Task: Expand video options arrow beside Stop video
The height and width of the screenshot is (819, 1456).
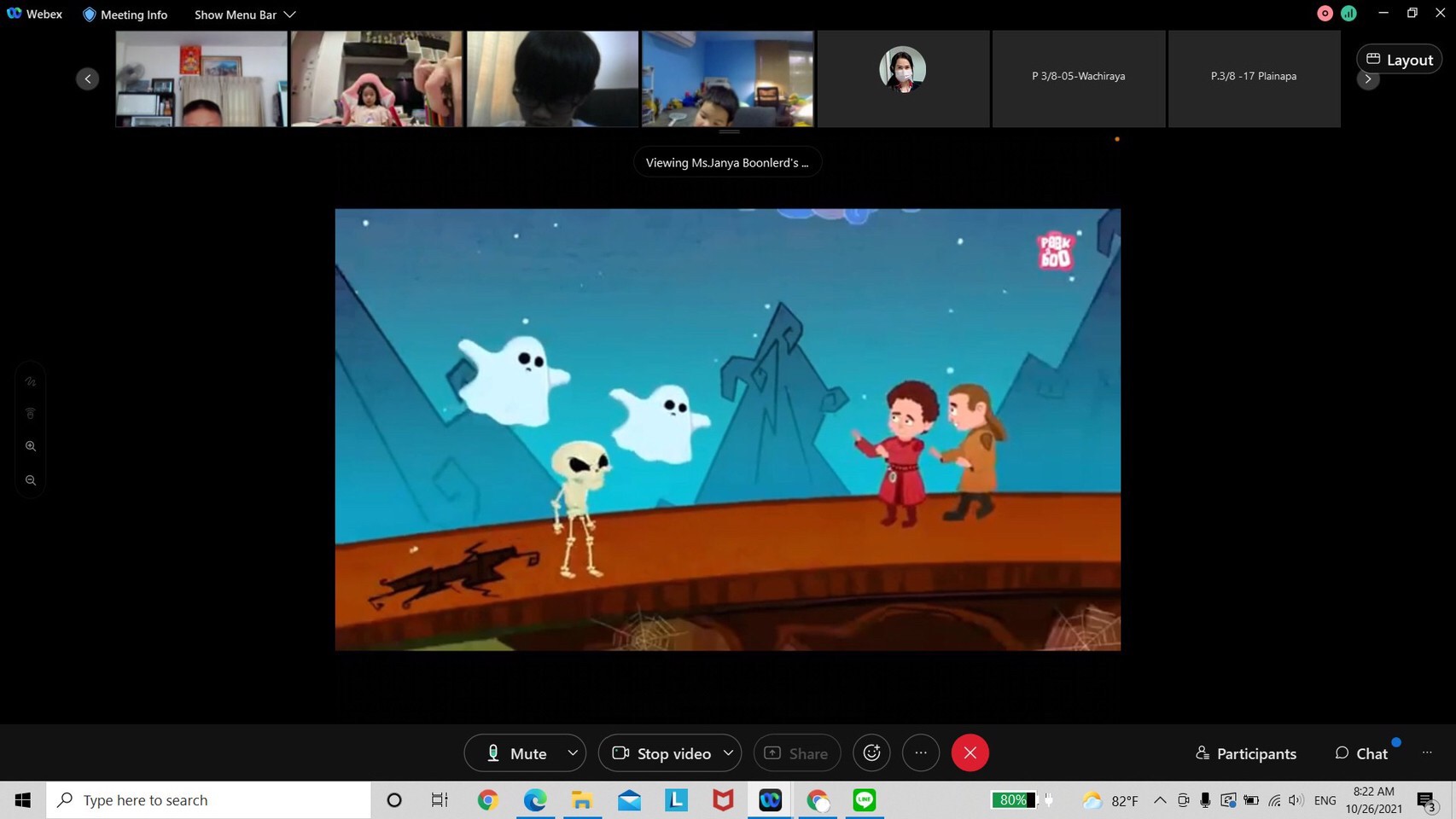Action: [x=728, y=752]
